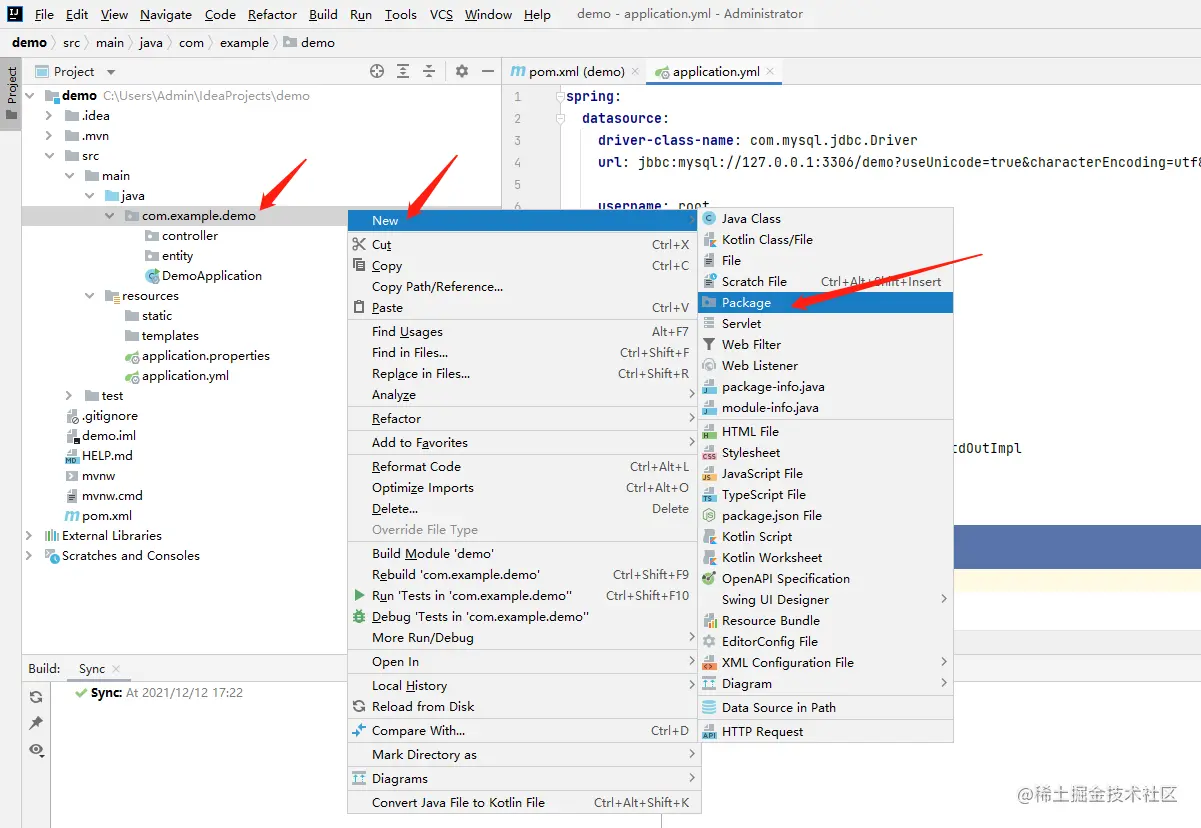Screen dimensions: 1201x828
Task: Choose Kotlin Script in New submenu
Action: point(825,536)
